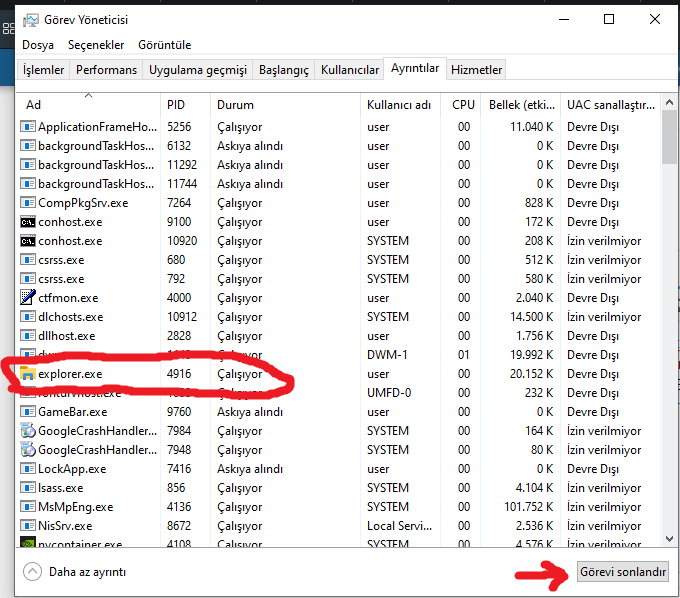This screenshot has width=680, height=598.
Task: Click the NisSrv.exe process icon
Action: click(28, 526)
